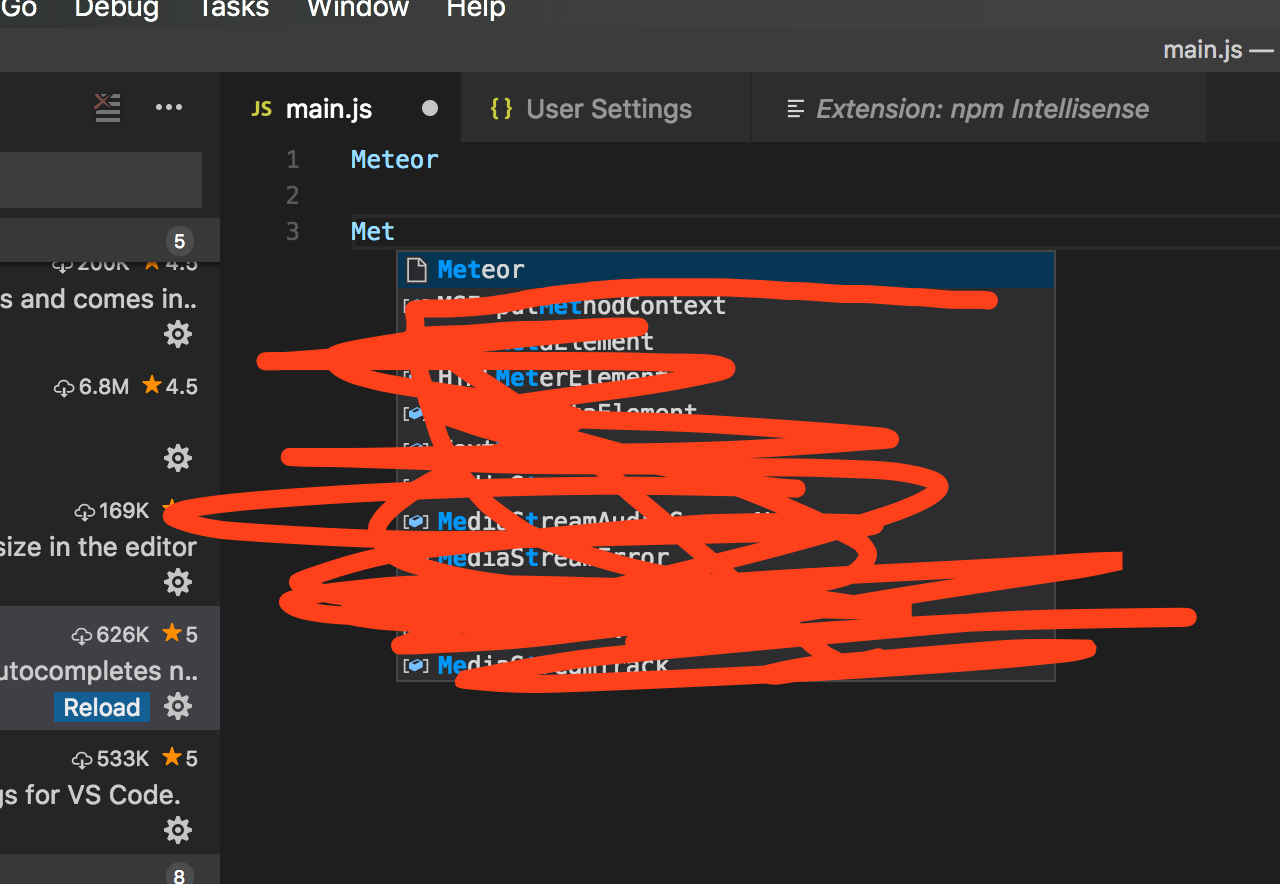
Task: Clear the extensions search filter
Action: pos(107,108)
